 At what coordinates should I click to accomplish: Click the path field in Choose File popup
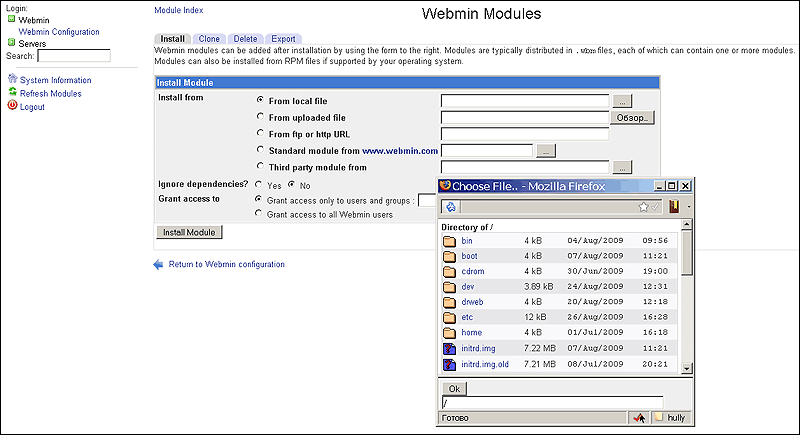point(553,403)
